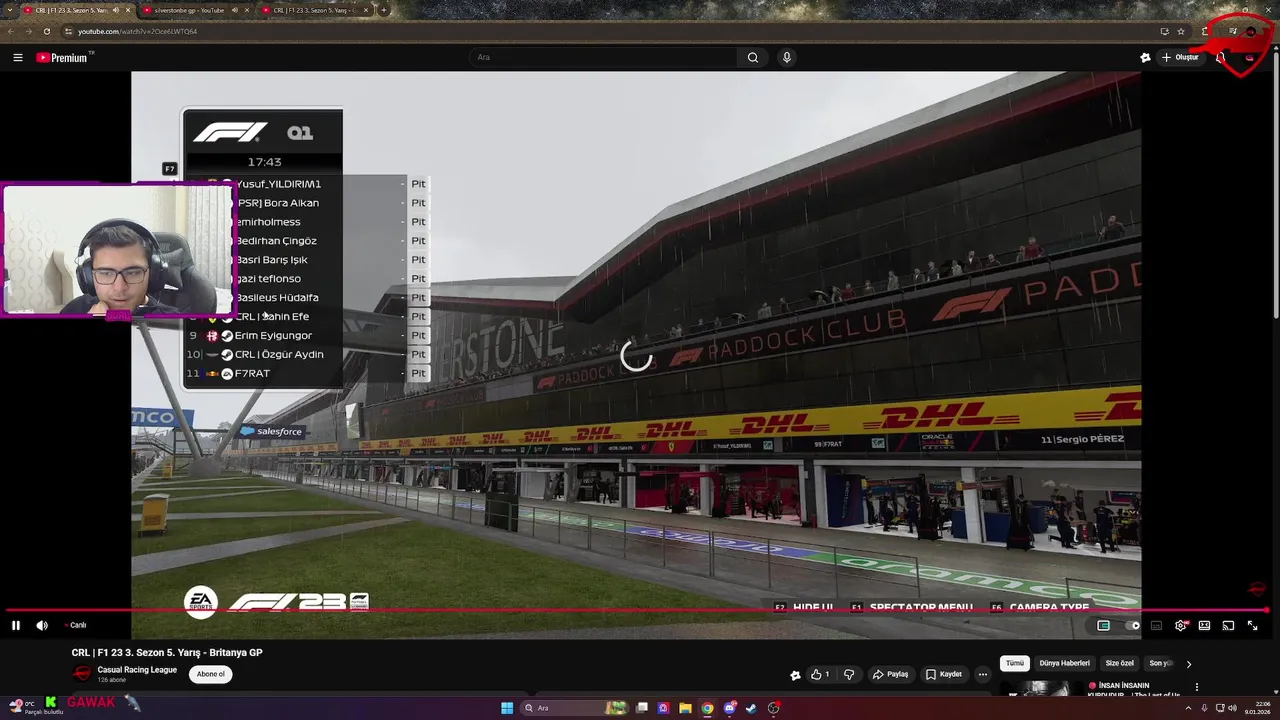Screen dimensions: 1280x720
Task: Start voice search with microphone icon
Action: (787, 57)
